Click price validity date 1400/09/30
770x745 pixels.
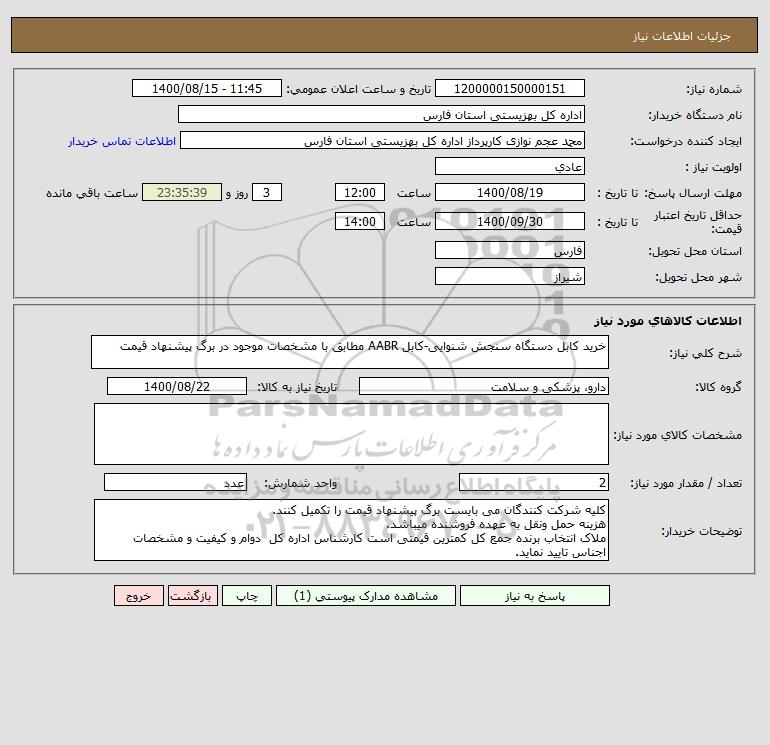(x=510, y=221)
